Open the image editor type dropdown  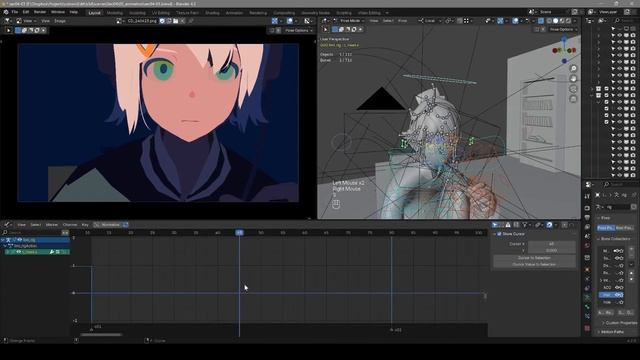coord(8,21)
